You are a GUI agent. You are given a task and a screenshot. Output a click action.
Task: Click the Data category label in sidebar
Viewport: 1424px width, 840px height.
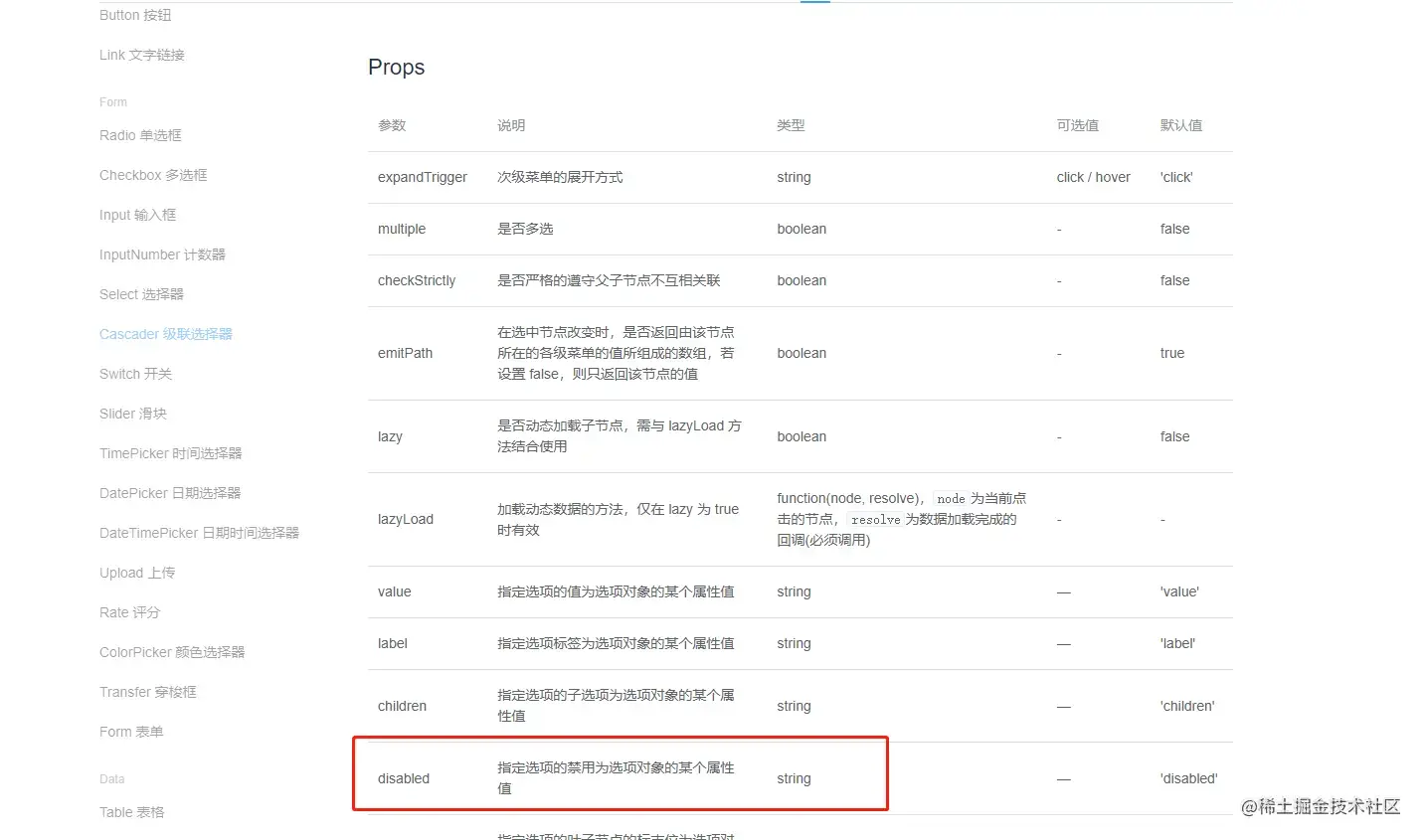(112, 779)
